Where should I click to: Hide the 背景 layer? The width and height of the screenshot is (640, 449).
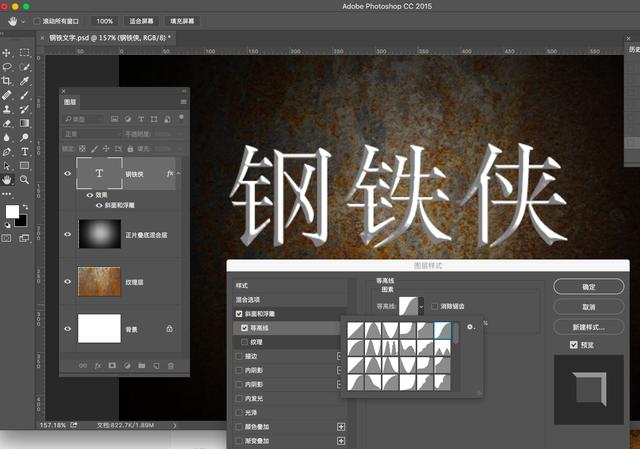click(68, 329)
